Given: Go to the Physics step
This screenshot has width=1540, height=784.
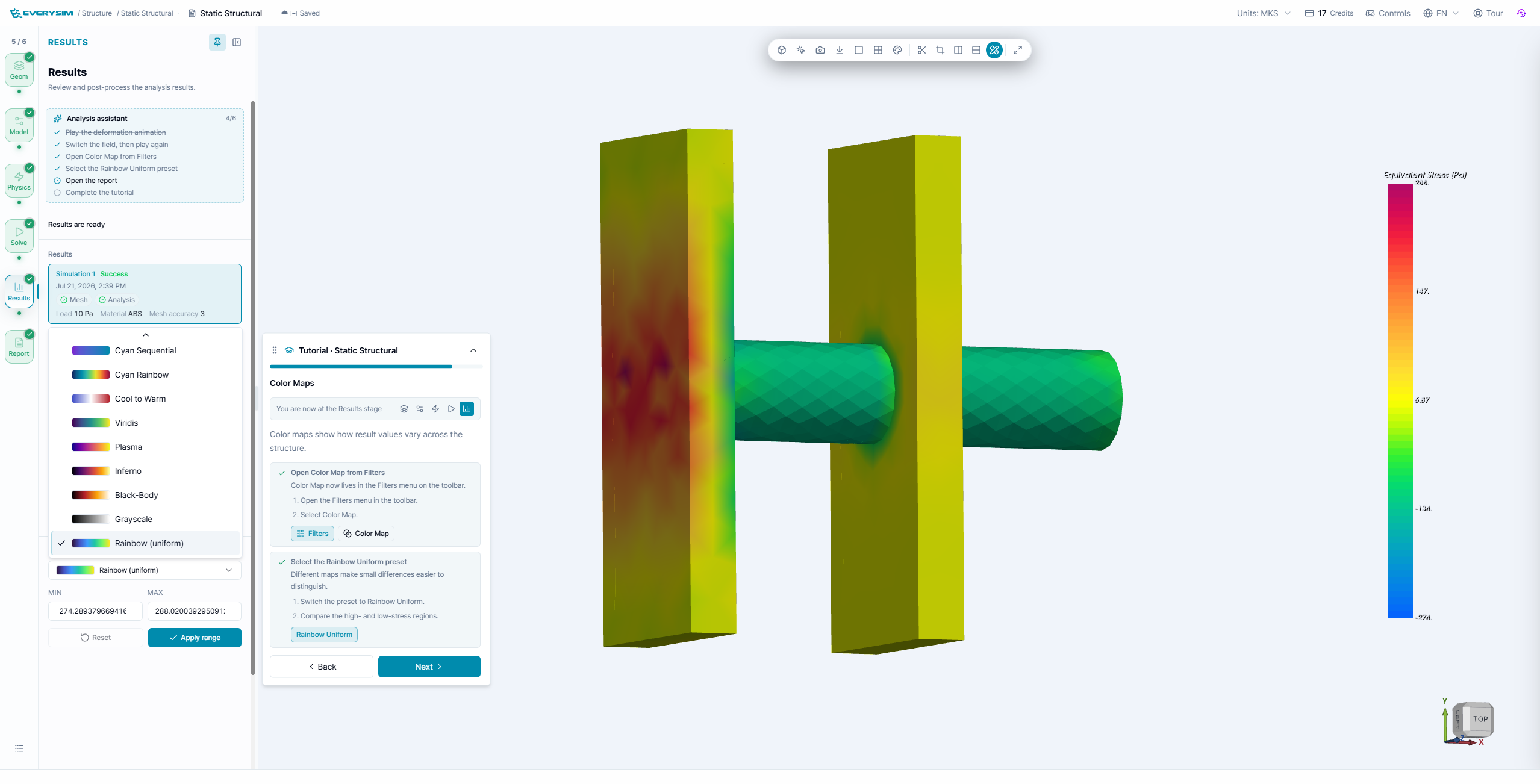Looking at the screenshot, I should 19,181.
